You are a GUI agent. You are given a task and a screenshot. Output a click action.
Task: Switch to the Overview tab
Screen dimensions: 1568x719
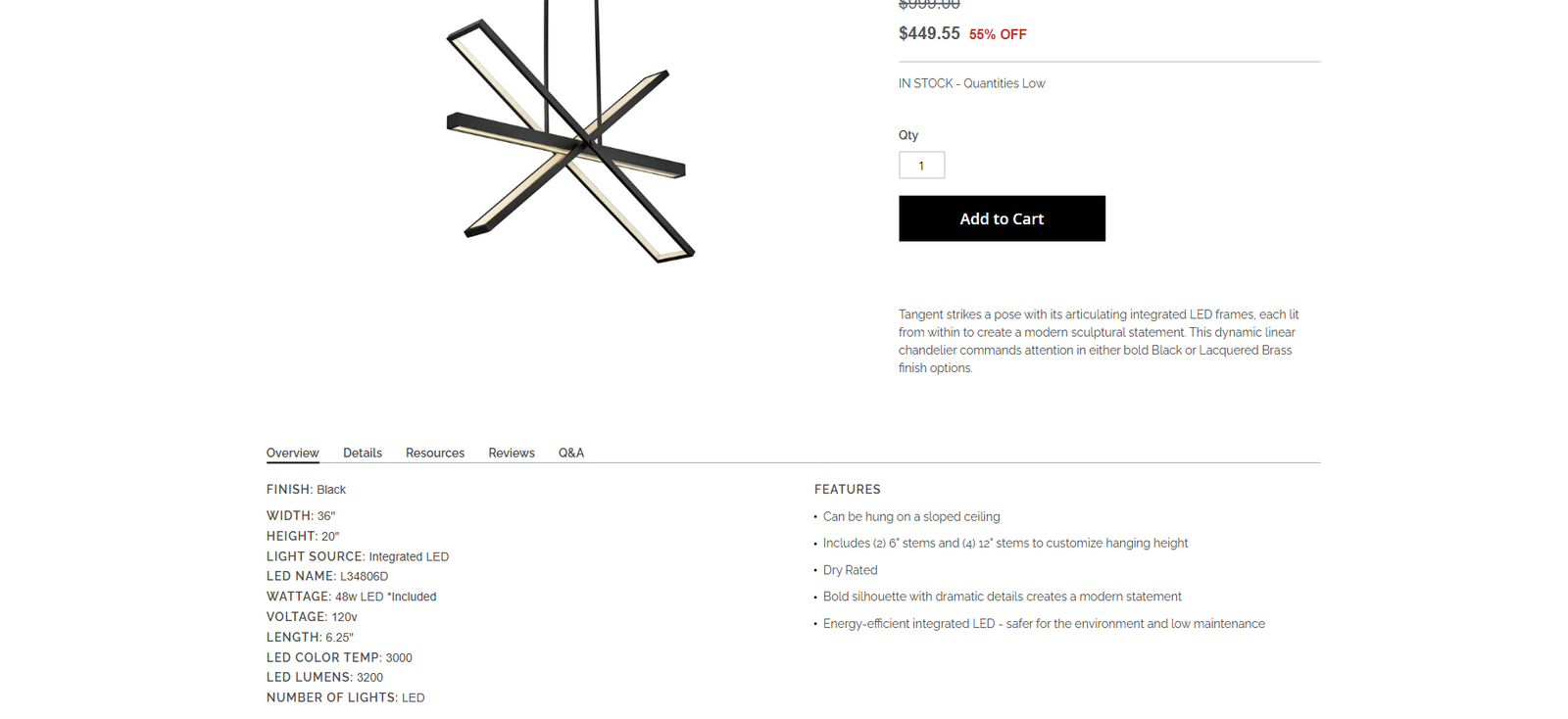292,453
